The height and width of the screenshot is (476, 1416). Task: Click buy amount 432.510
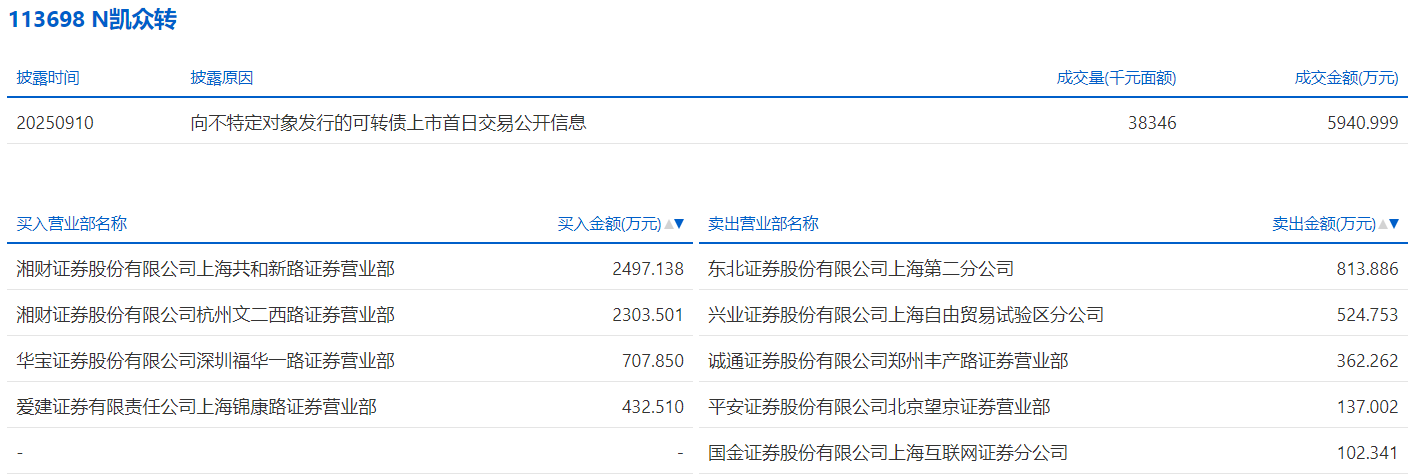[653, 407]
